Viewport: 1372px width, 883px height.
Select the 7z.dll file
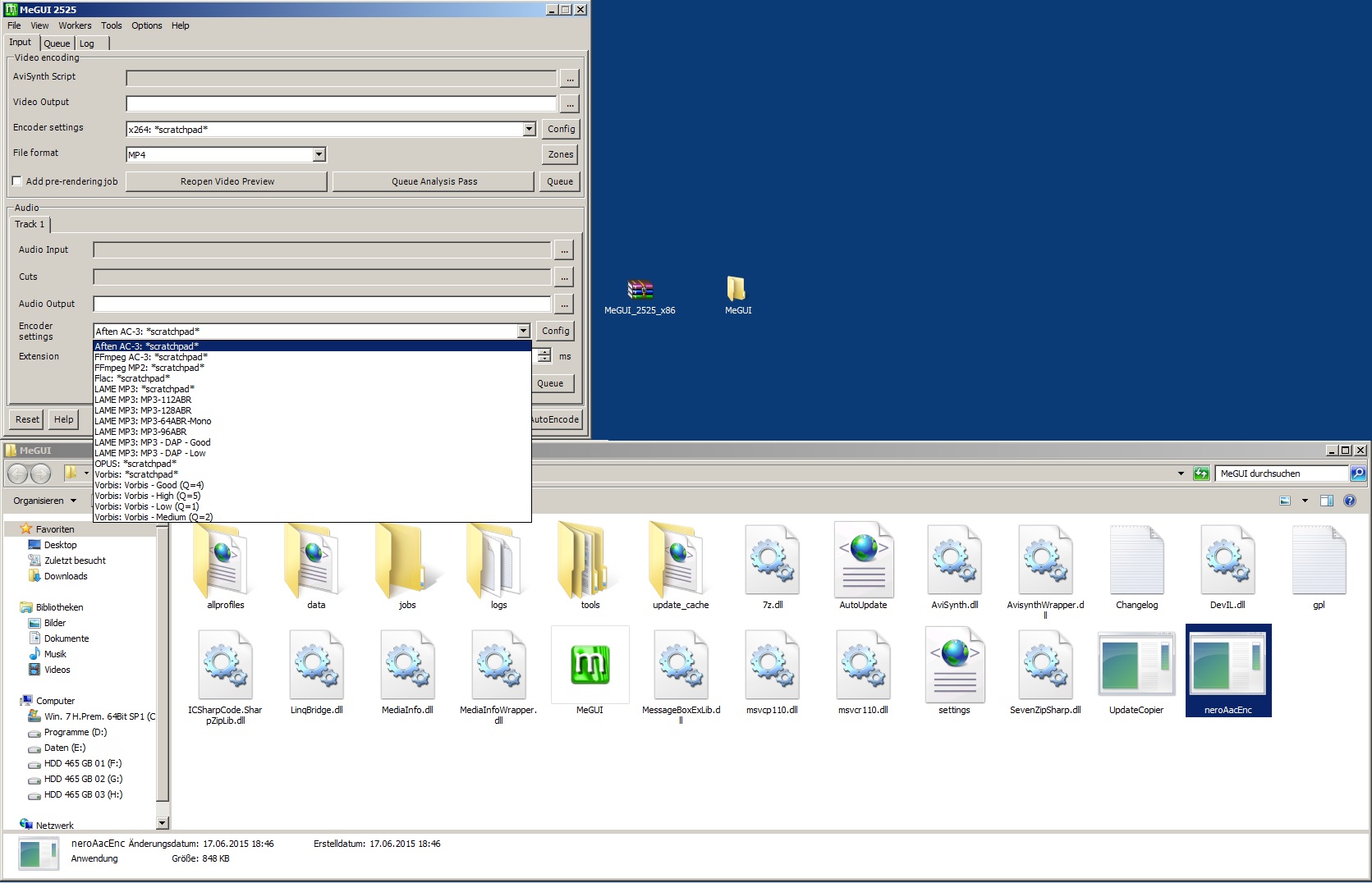coord(773,565)
